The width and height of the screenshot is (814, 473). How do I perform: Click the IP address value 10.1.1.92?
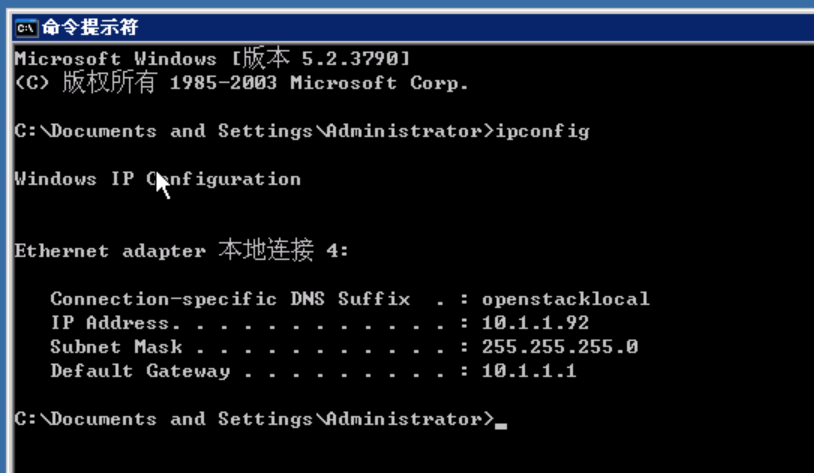click(535, 323)
